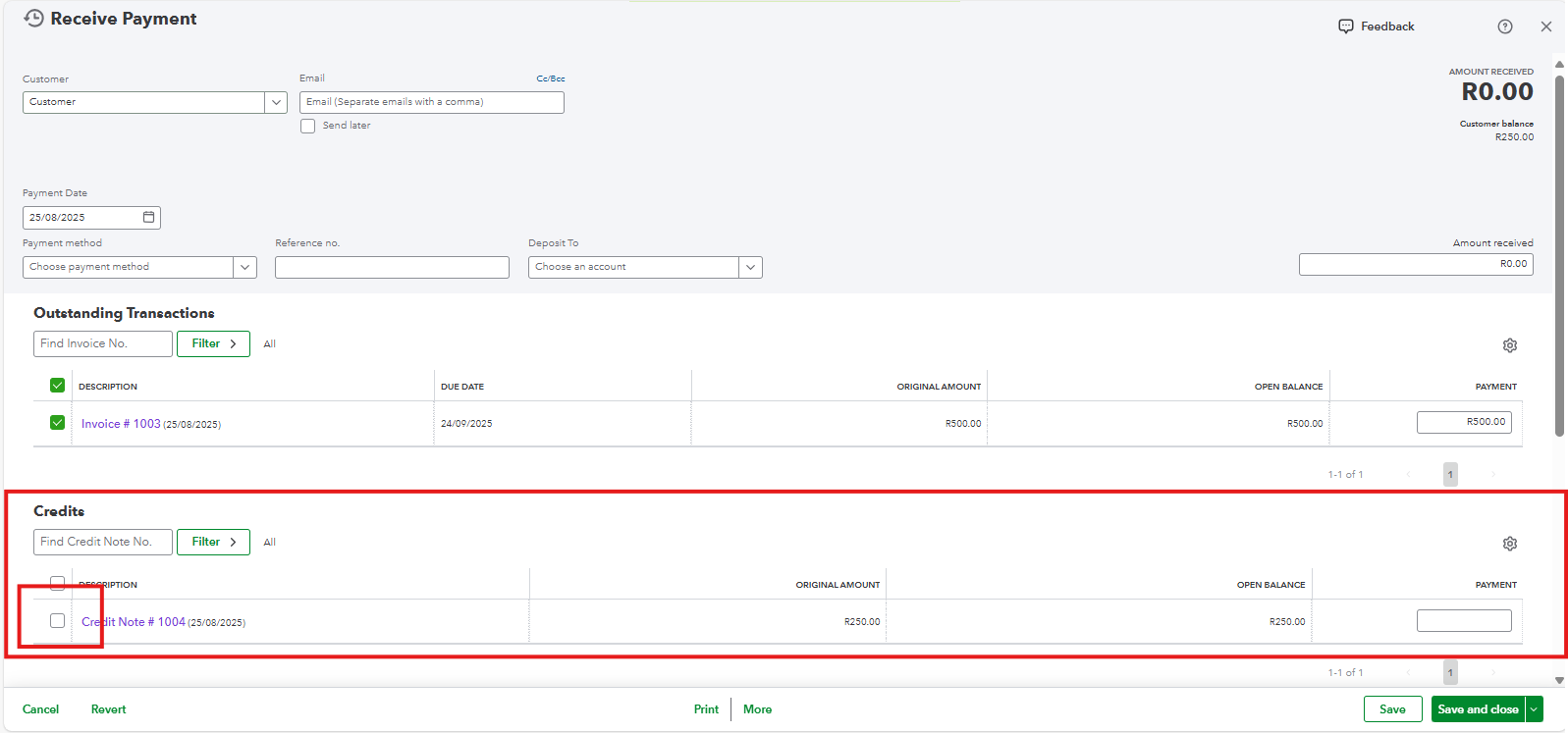Click the Receive Payment history clock icon
Image resolution: width=1568 pixels, height=733 pixels.
[x=33, y=19]
